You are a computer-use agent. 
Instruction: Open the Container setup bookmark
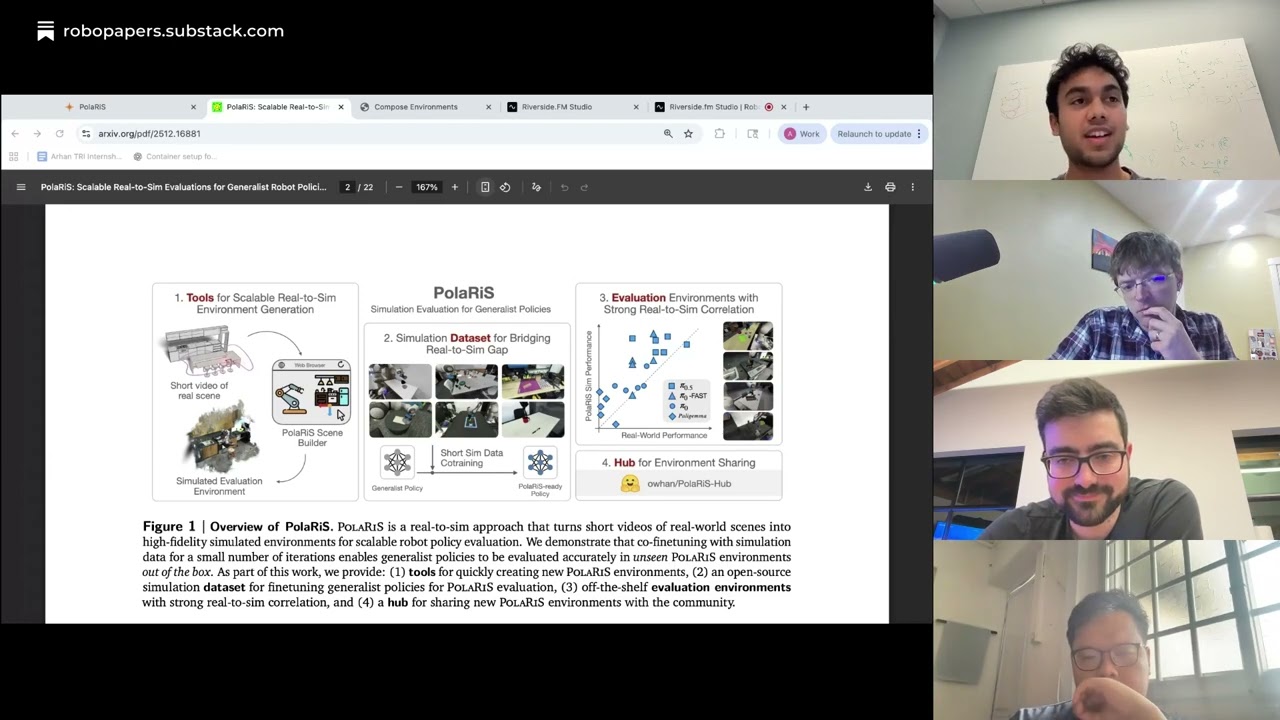(x=174, y=156)
